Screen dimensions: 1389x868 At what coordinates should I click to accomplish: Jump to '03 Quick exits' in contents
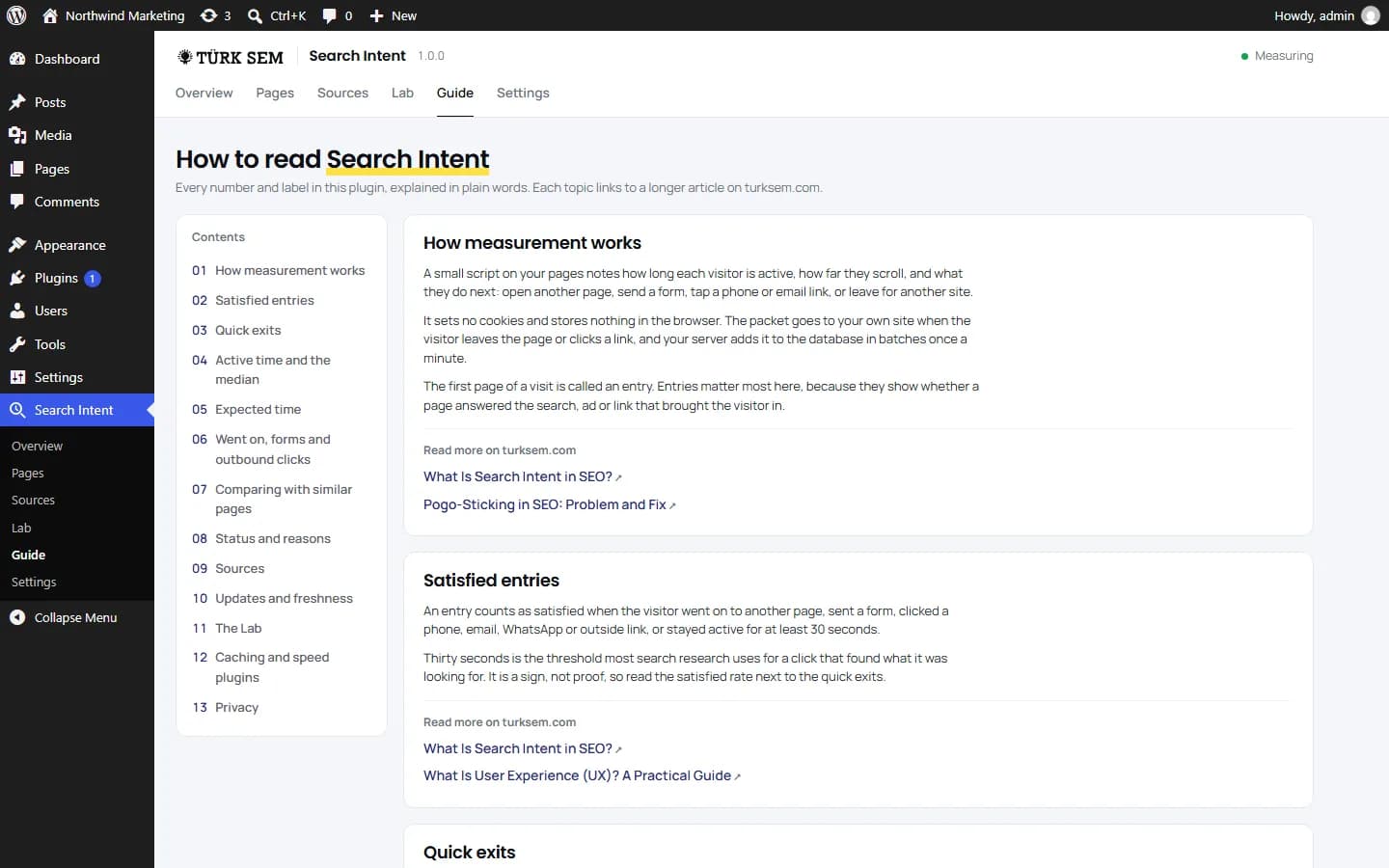236,330
